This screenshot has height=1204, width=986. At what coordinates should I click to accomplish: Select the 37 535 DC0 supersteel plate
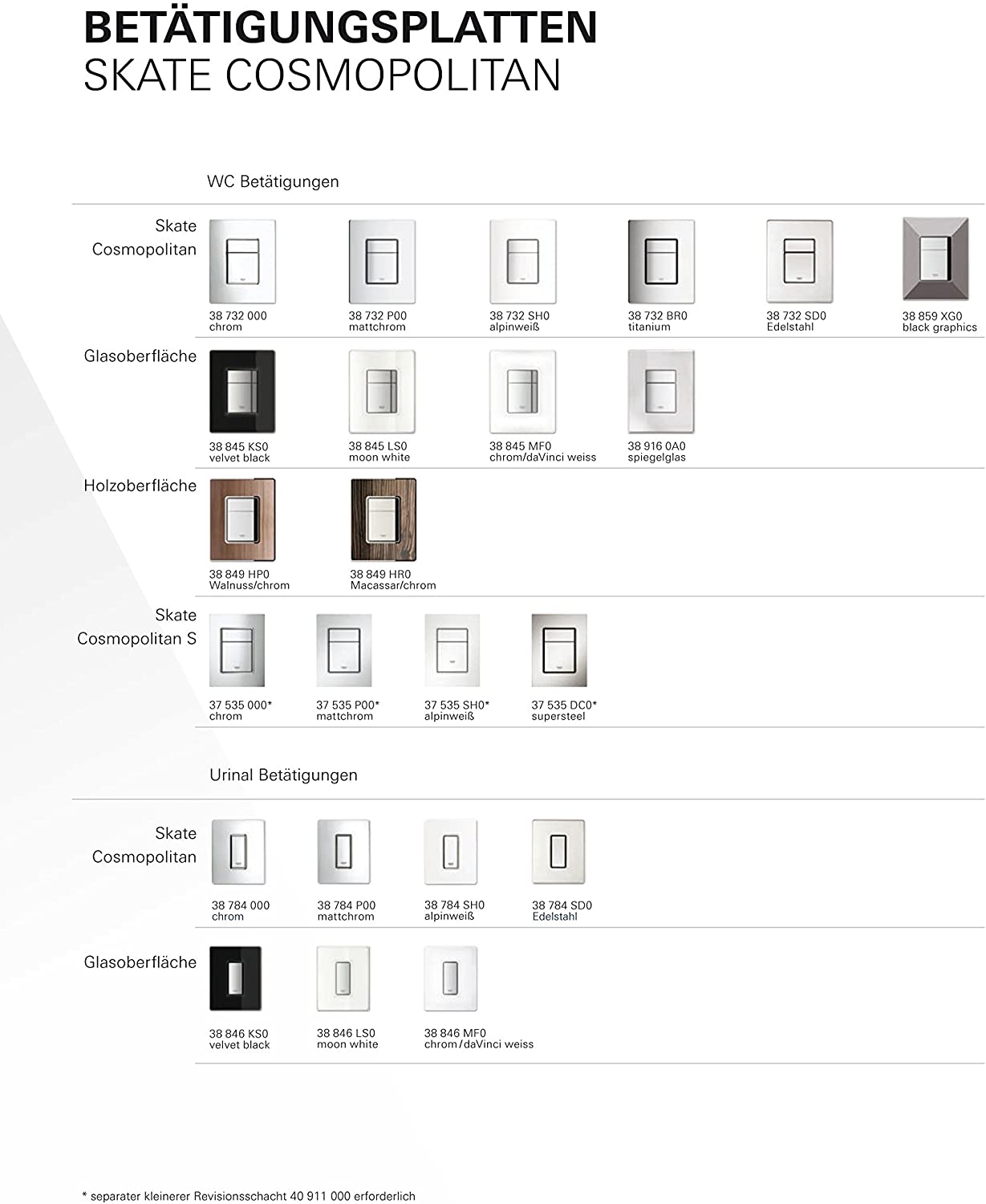(x=559, y=650)
